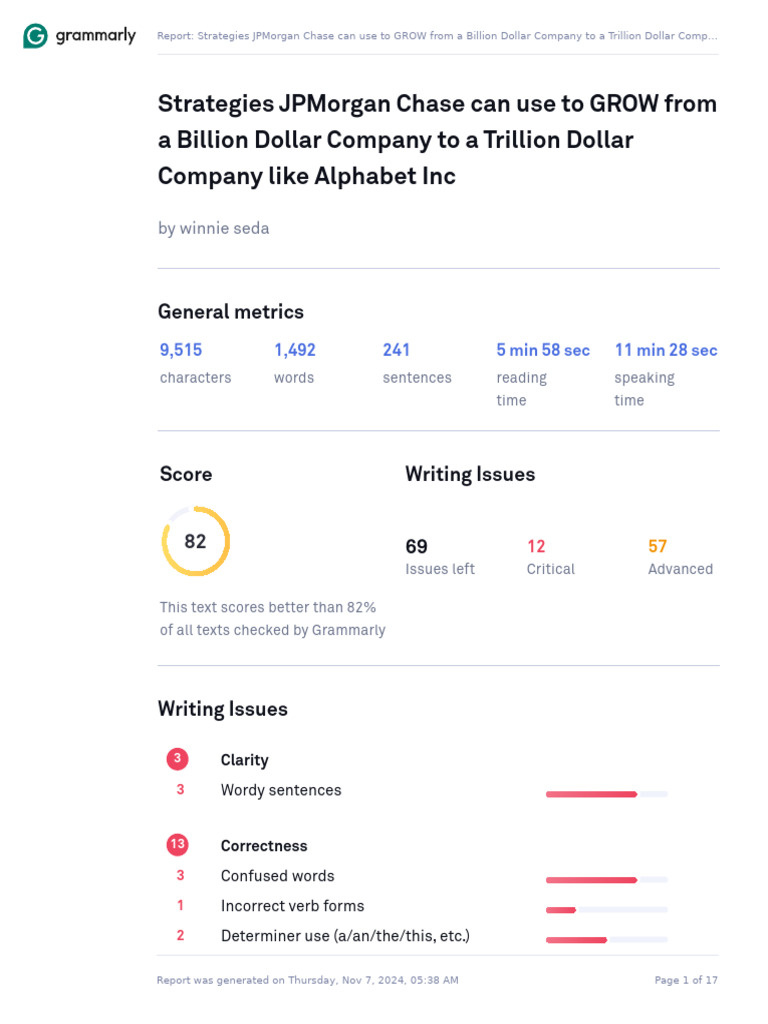The image size is (768, 1024).
Task: Open the Incorrect verb forms item
Action: tap(292, 906)
